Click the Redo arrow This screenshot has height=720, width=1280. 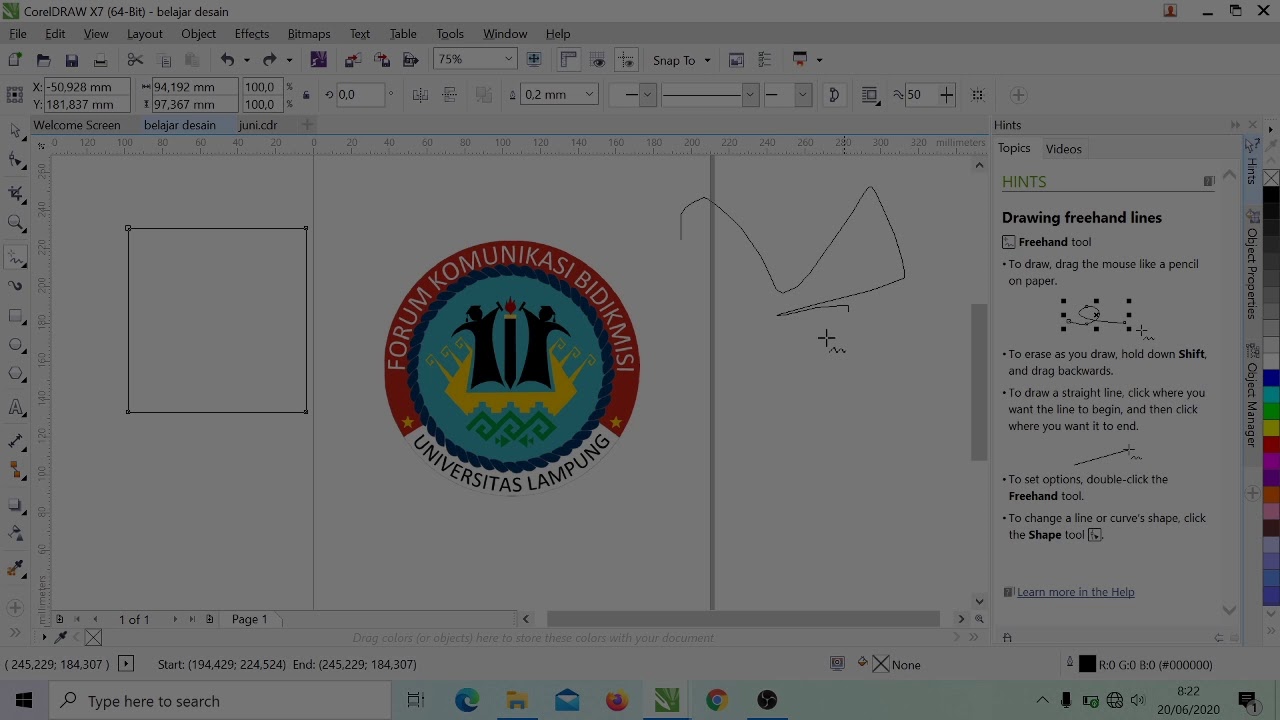pyautogui.click(x=270, y=60)
